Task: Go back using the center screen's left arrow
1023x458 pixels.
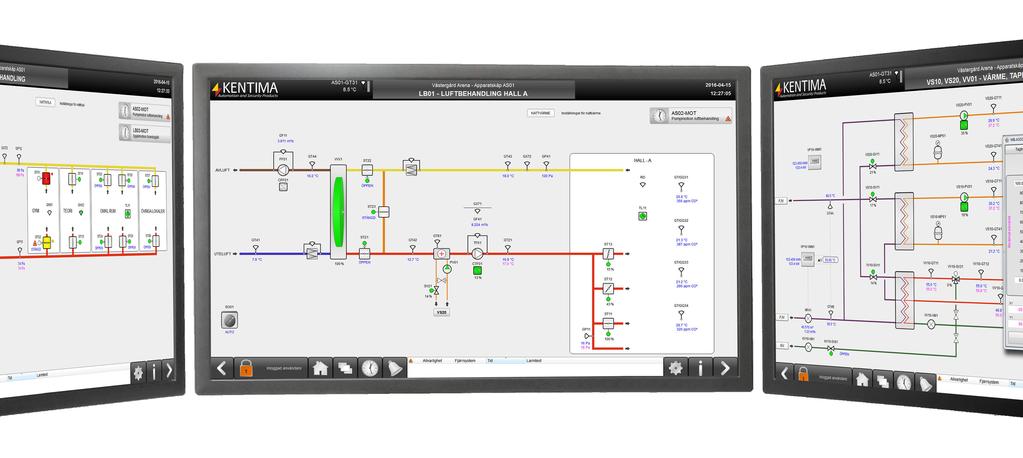Action: click(x=221, y=368)
